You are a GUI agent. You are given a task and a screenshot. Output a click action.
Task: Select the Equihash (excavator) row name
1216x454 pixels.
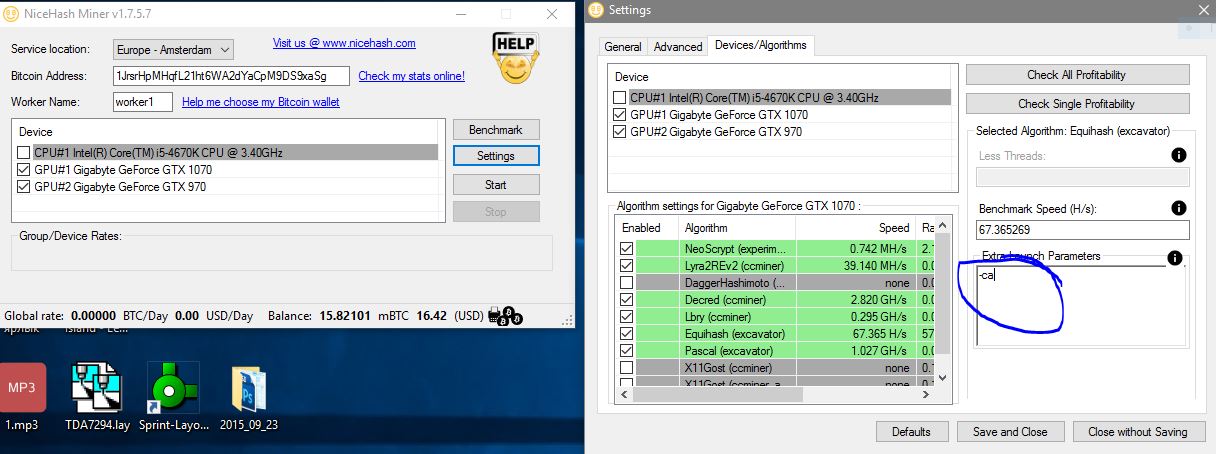pyautogui.click(x=733, y=333)
